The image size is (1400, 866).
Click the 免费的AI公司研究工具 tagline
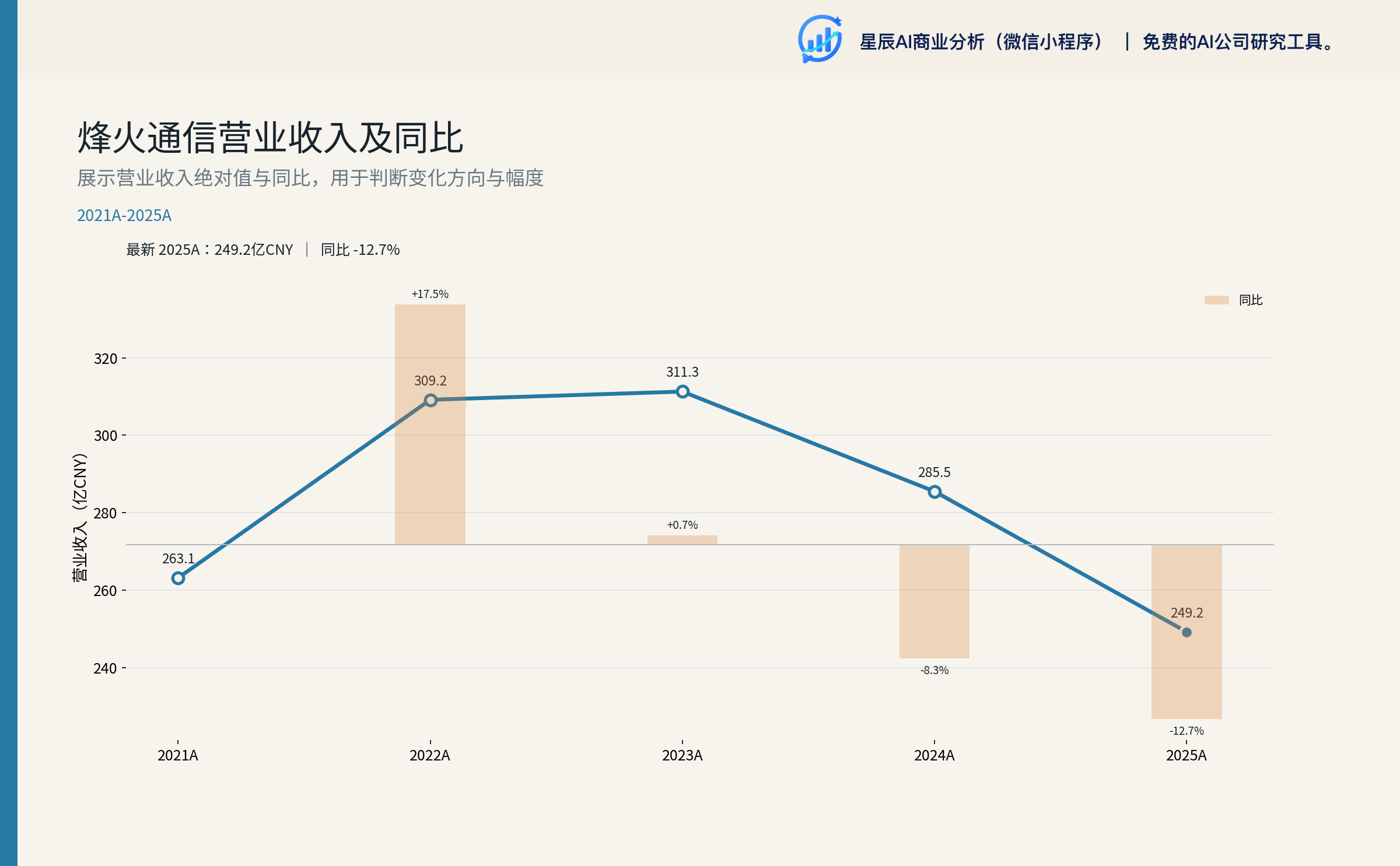1238,42
